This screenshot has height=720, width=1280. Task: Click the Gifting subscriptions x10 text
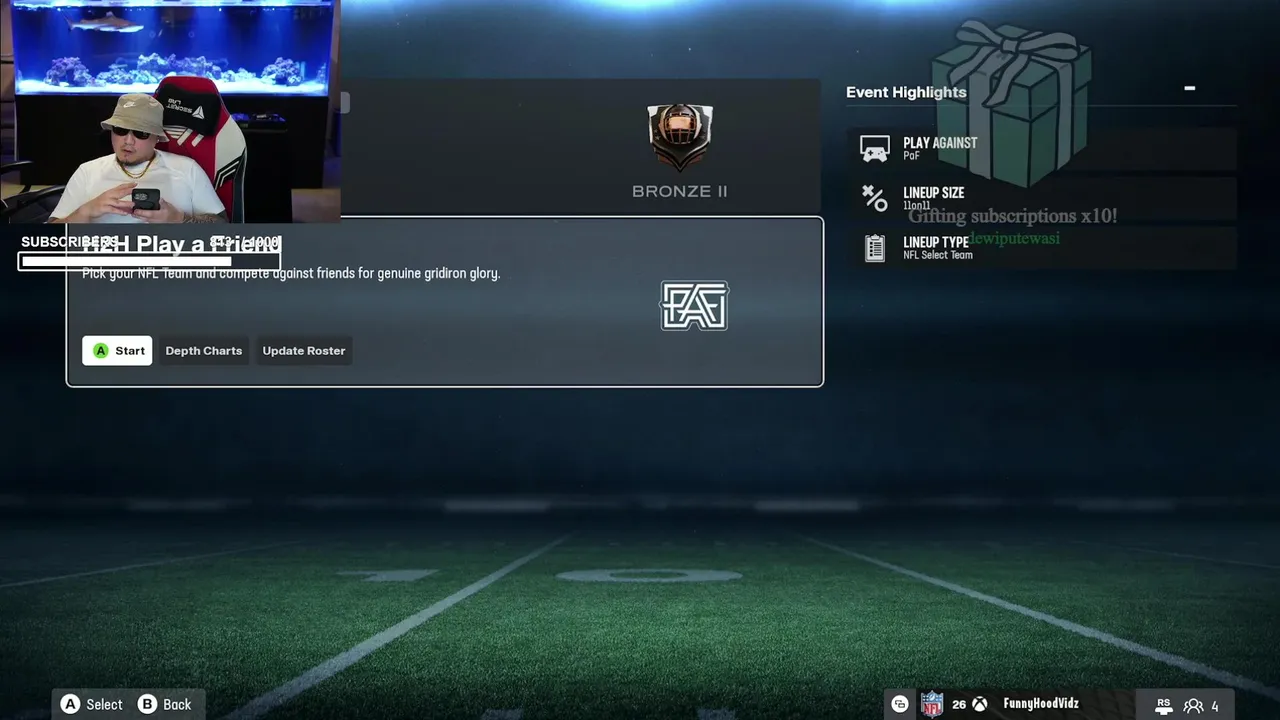pos(1012,216)
